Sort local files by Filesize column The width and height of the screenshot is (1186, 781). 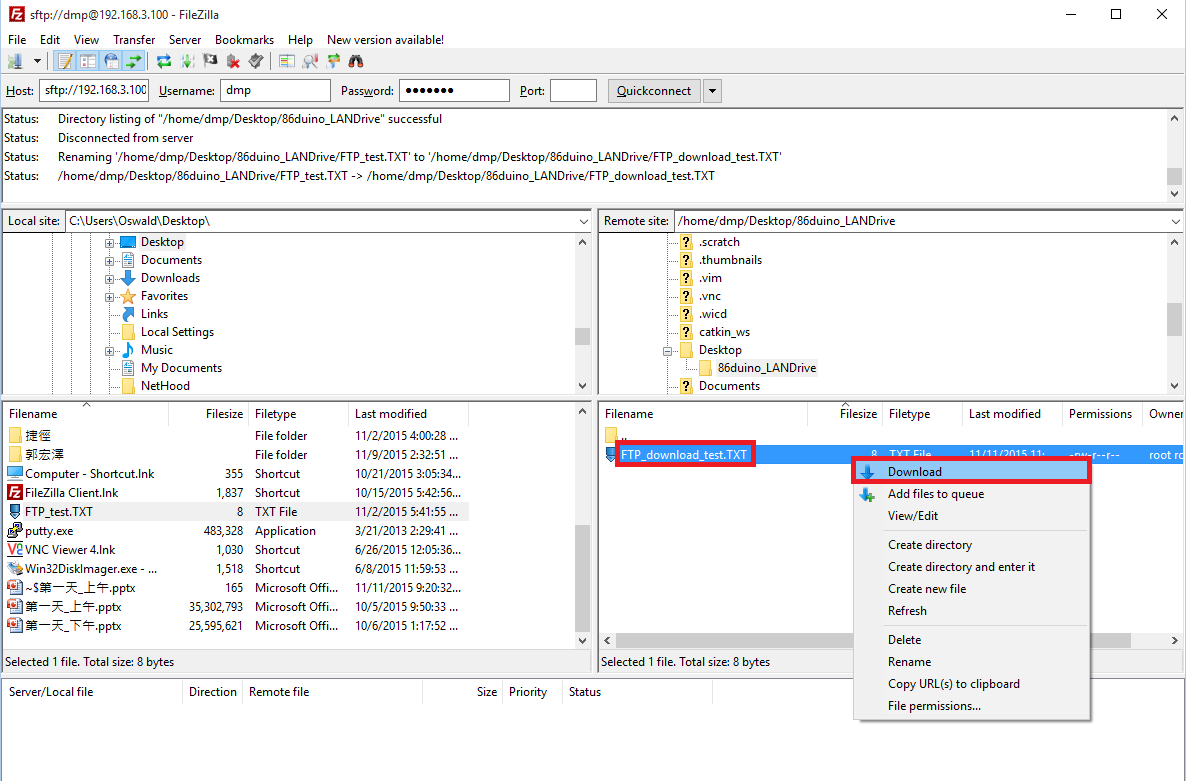coord(207,414)
